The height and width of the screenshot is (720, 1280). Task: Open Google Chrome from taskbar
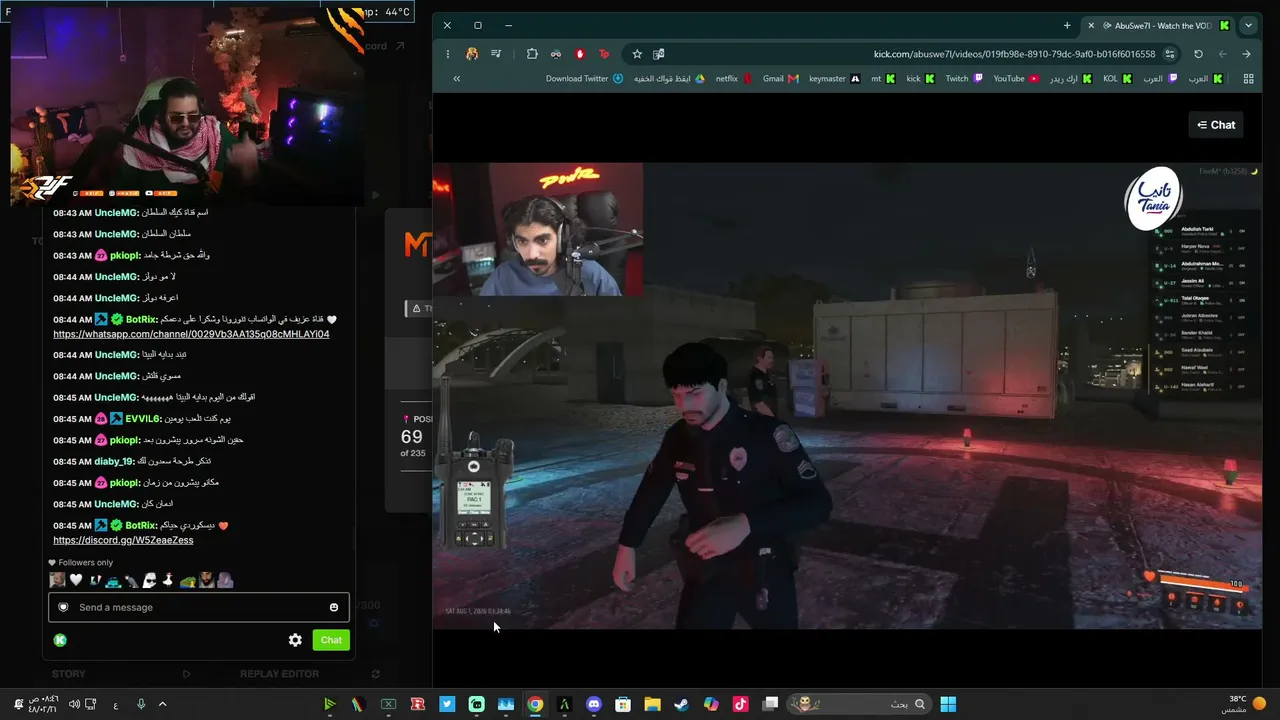[535, 704]
